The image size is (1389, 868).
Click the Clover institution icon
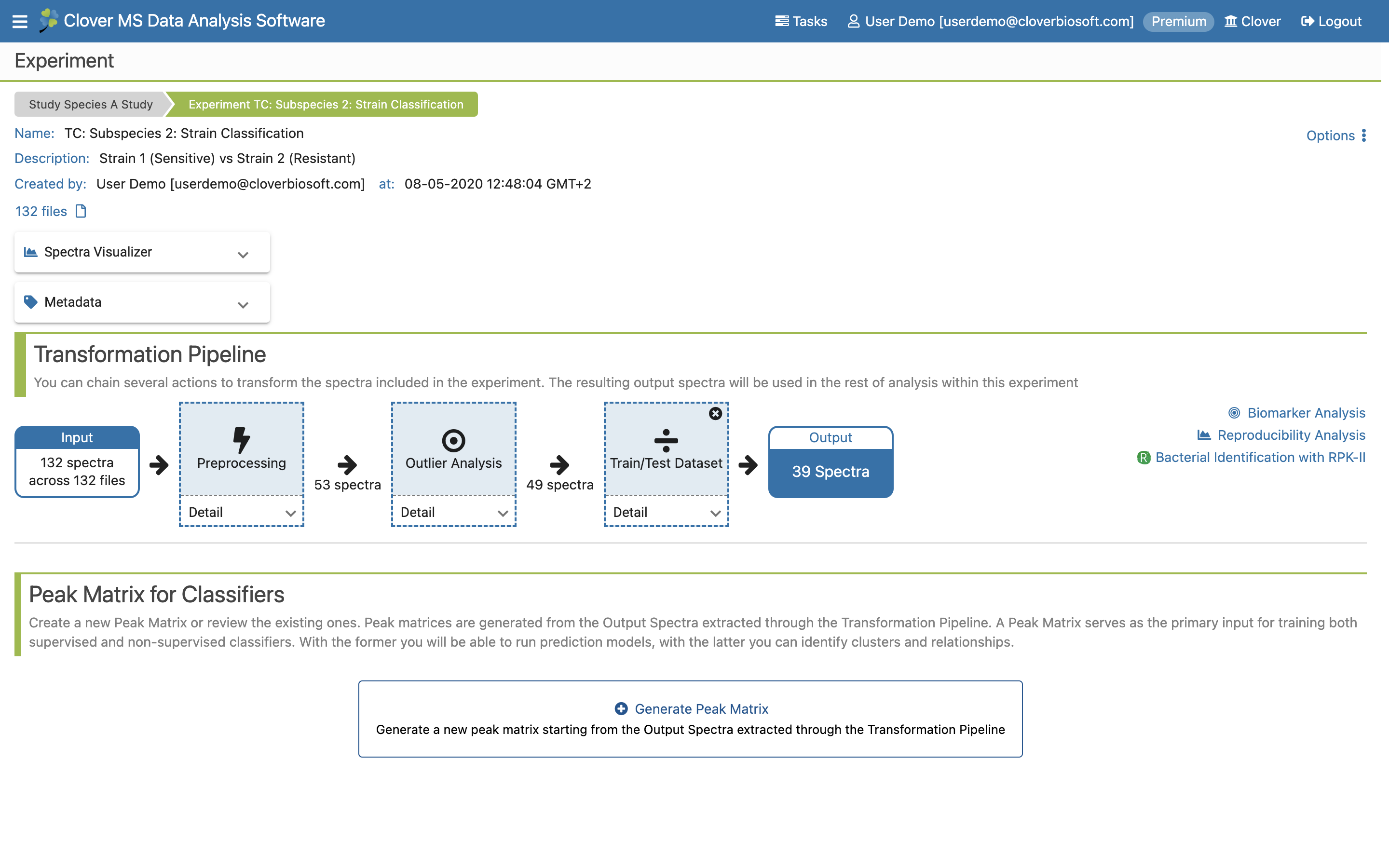click(1231, 21)
